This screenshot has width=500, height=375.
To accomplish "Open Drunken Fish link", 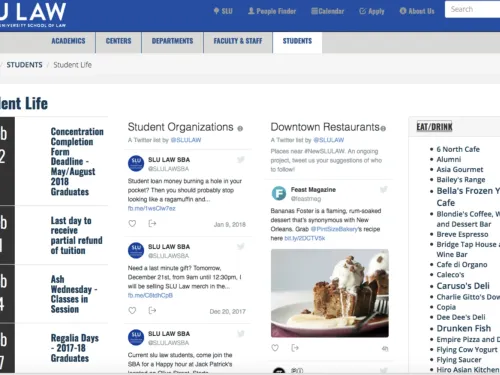I will pyautogui.click(x=464, y=328).
